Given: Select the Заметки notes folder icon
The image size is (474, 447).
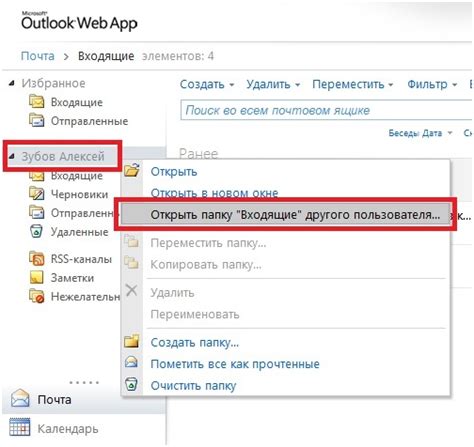Looking at the screenshot, I should tap(36, 277).
